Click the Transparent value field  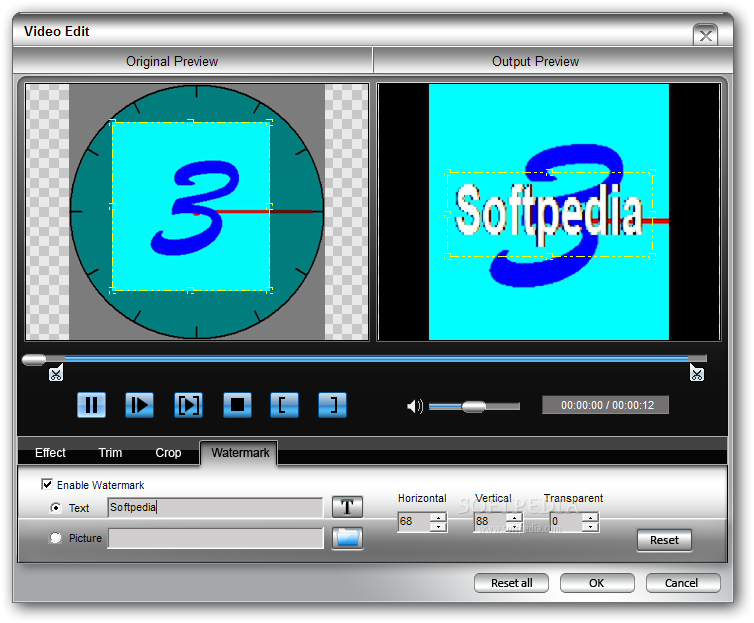(x=566, y=522)
